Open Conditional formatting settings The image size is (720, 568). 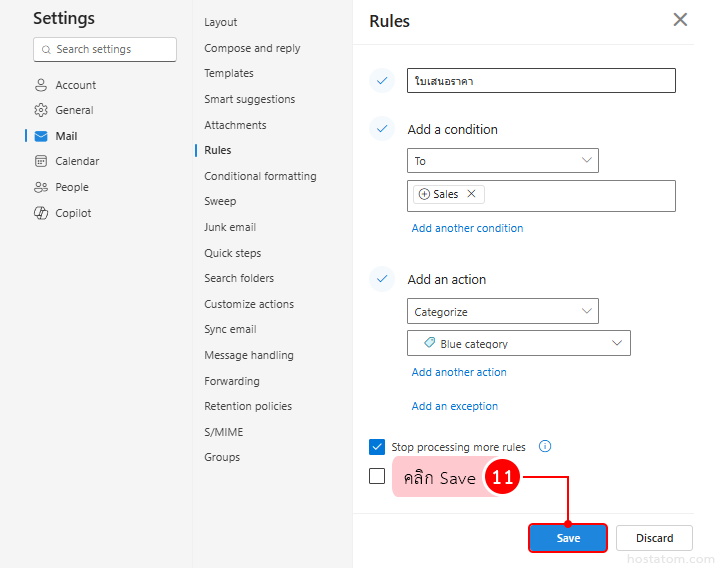(x=260, y=176)
